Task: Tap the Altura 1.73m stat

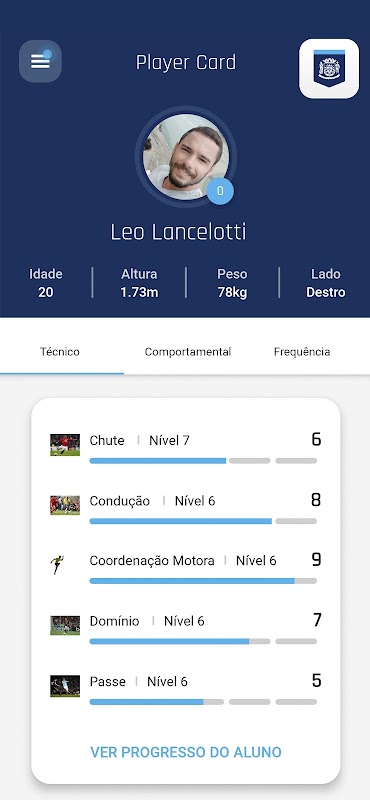Action: click(139, 283)
